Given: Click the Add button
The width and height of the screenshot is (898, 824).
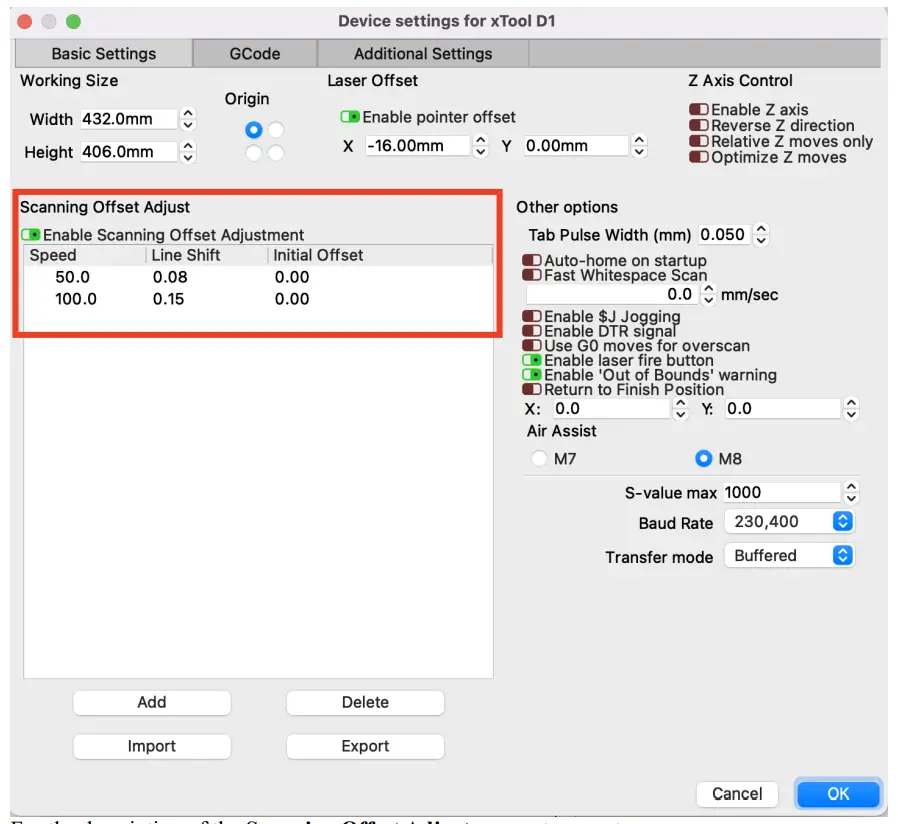Looking at the screenshot, I should (152, 703).
